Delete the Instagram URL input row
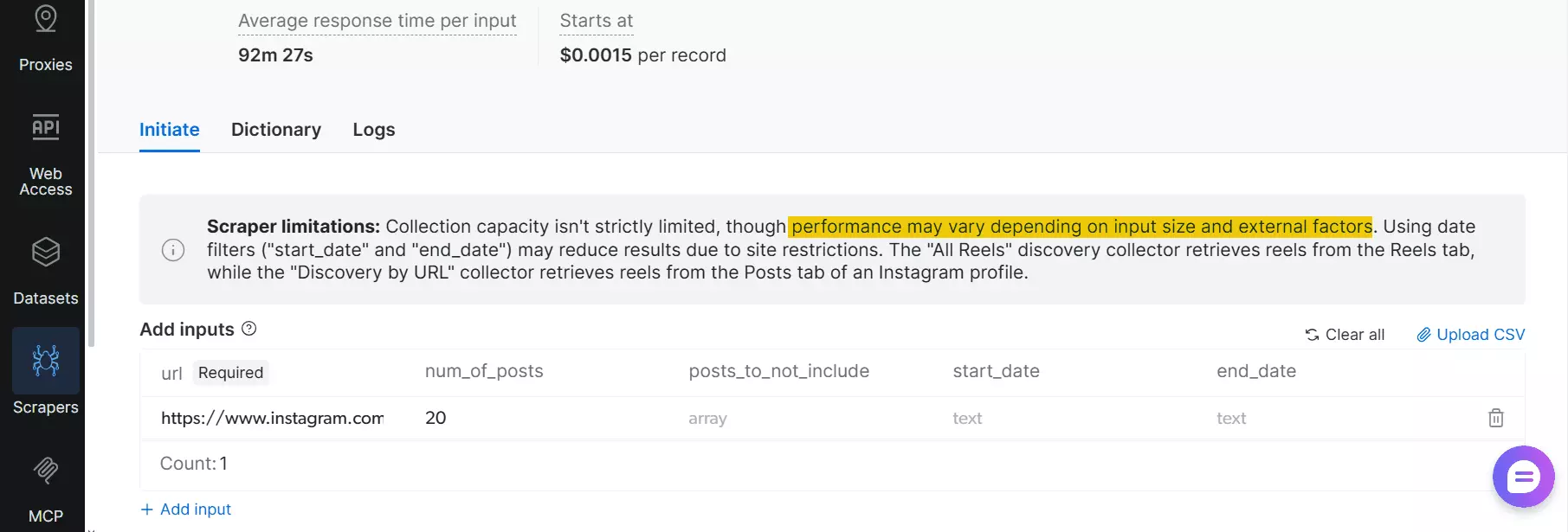Screen dimensions: 1568x532 point(1495,418)
